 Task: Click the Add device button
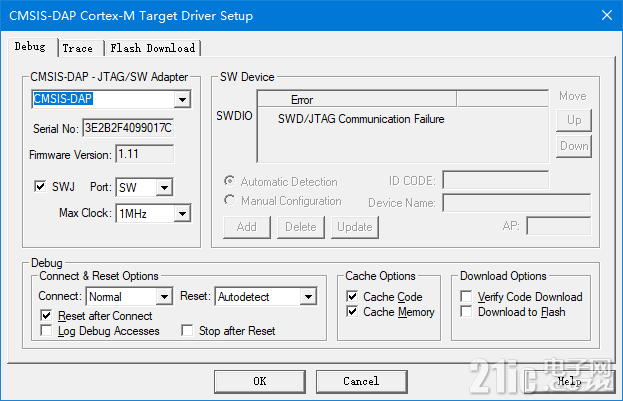tap(247, 227)
